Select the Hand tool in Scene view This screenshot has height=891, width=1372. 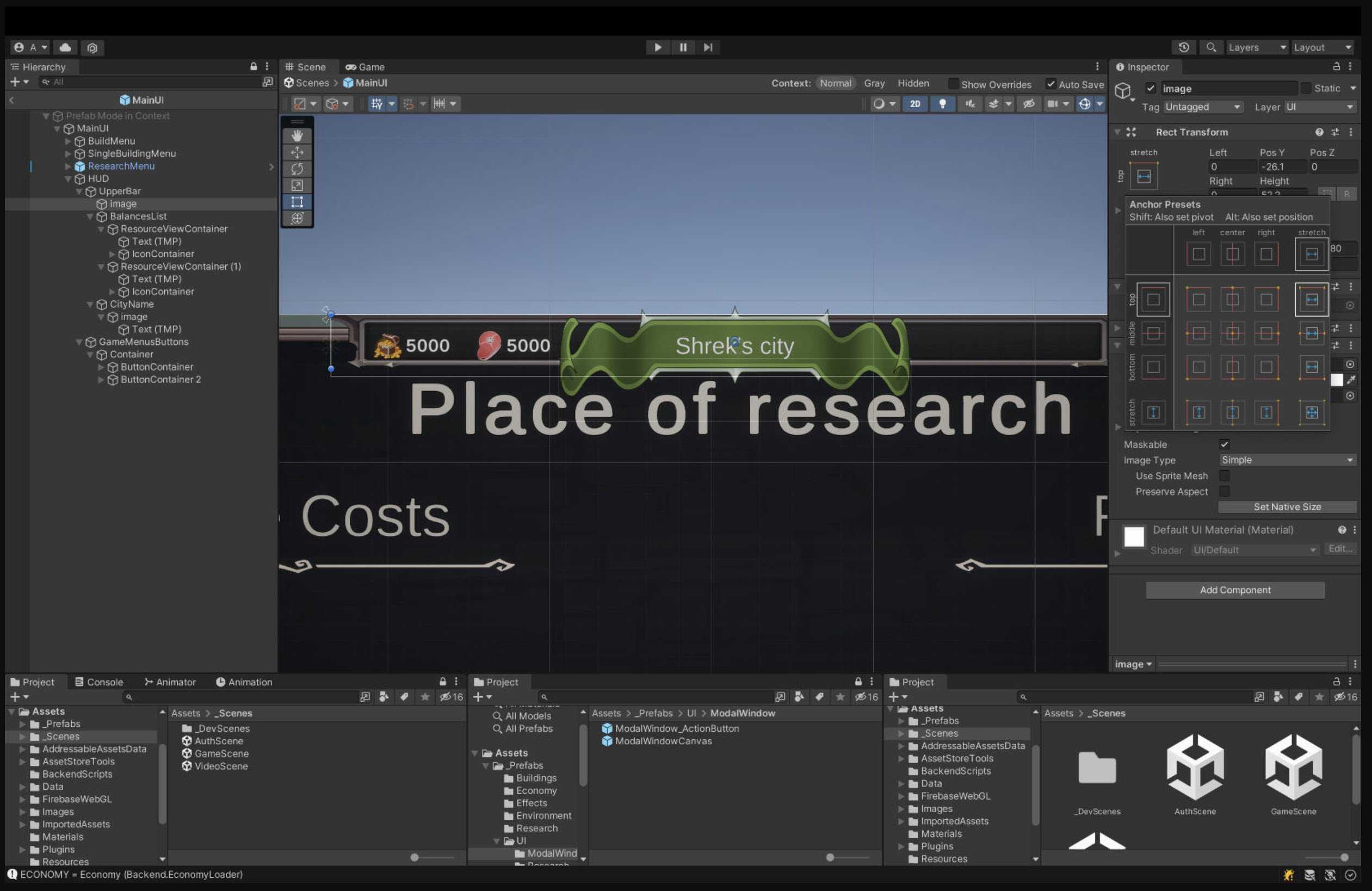[297, 135]
